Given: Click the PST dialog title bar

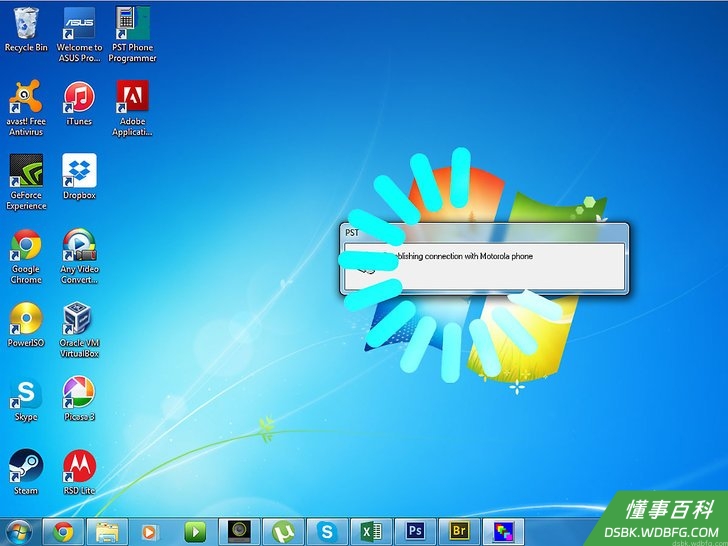Looking at the screenshot, I should coord(484,233).
